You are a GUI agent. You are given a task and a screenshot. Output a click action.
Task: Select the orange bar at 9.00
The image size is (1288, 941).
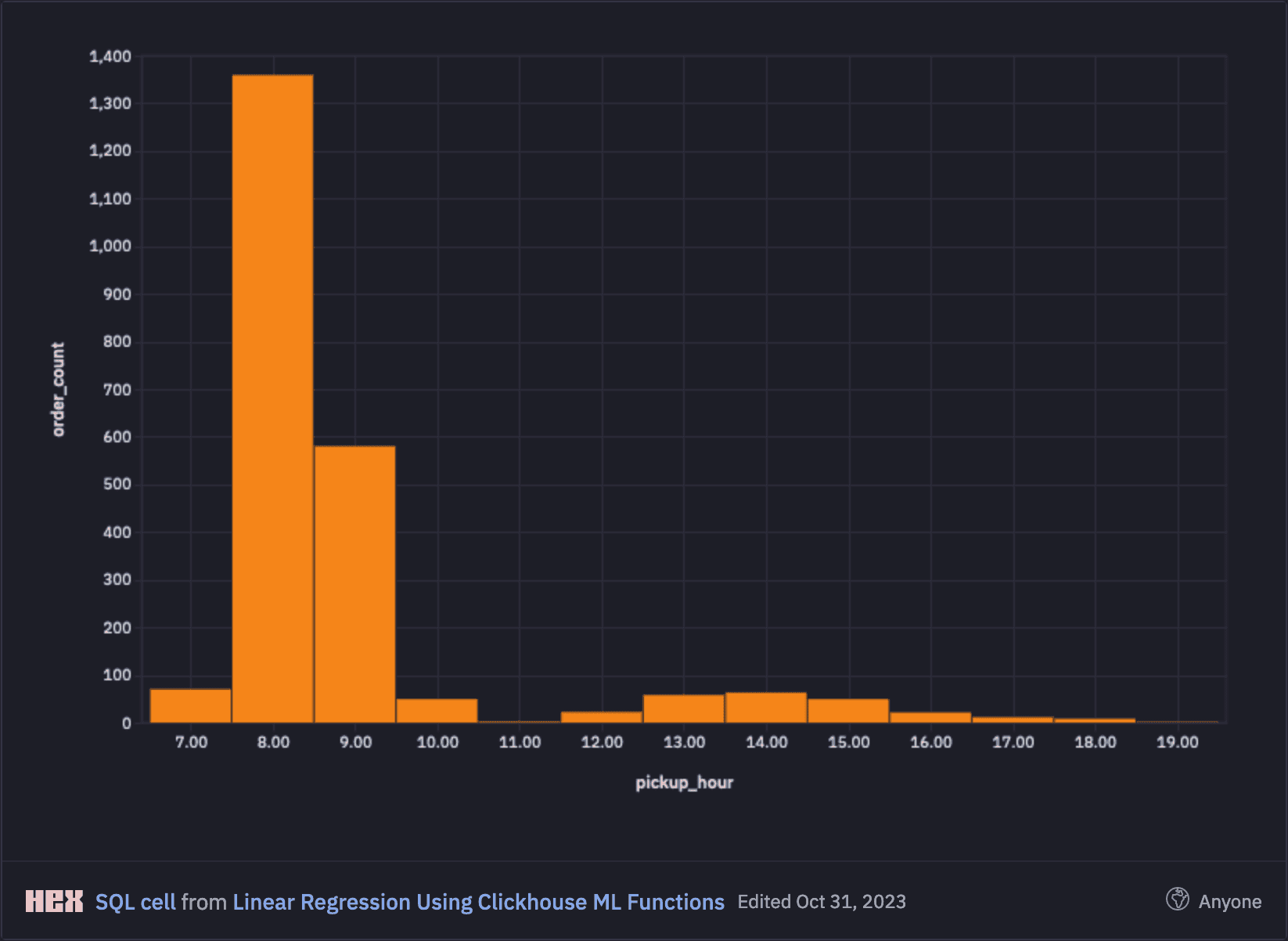[x=355, y=584]
